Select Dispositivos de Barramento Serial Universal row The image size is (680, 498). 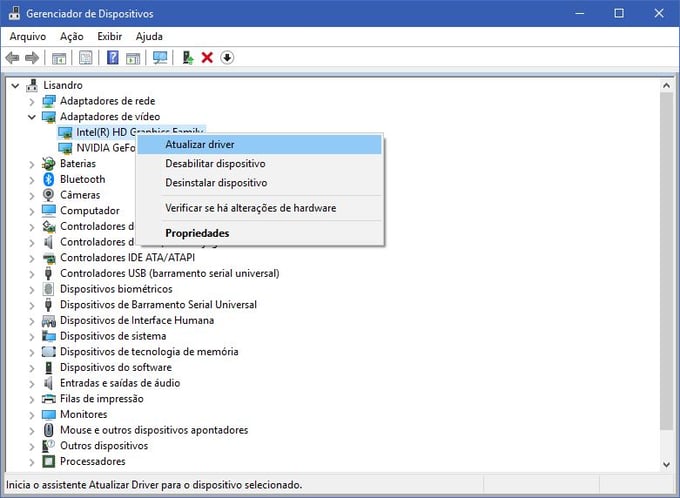(x=158, y=305)
